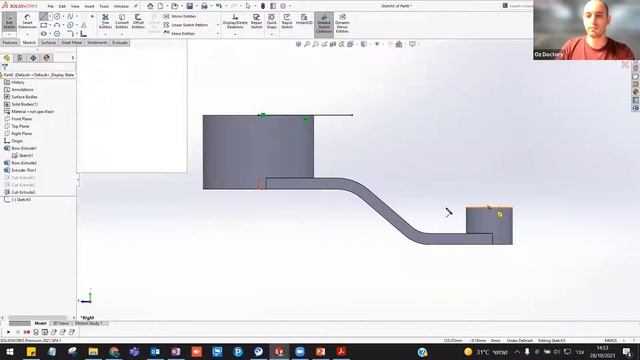Screen dimensions: 640x360
Task: Click the Home icon in title bar
Action: point(150,6)
